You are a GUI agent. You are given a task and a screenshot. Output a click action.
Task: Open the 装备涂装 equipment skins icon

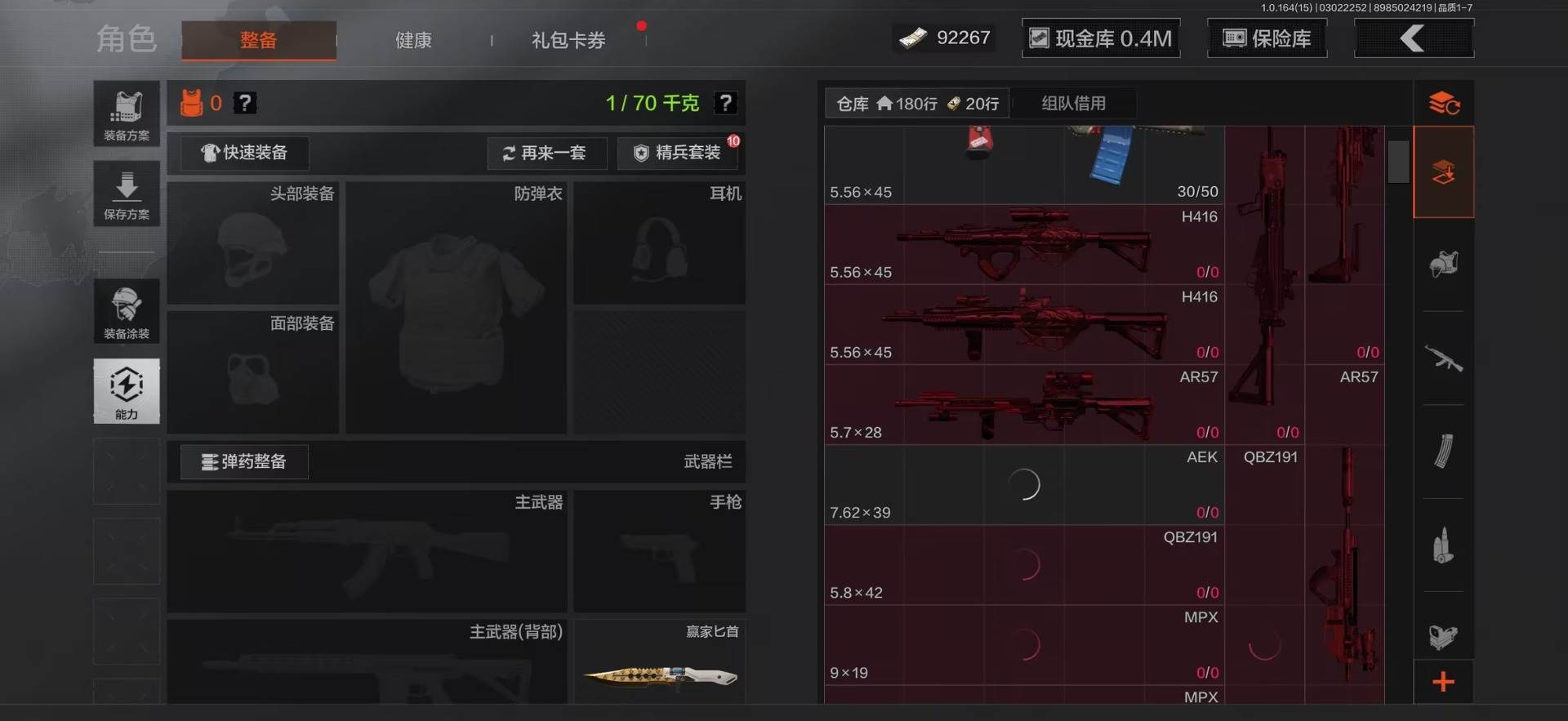[127, 311]
